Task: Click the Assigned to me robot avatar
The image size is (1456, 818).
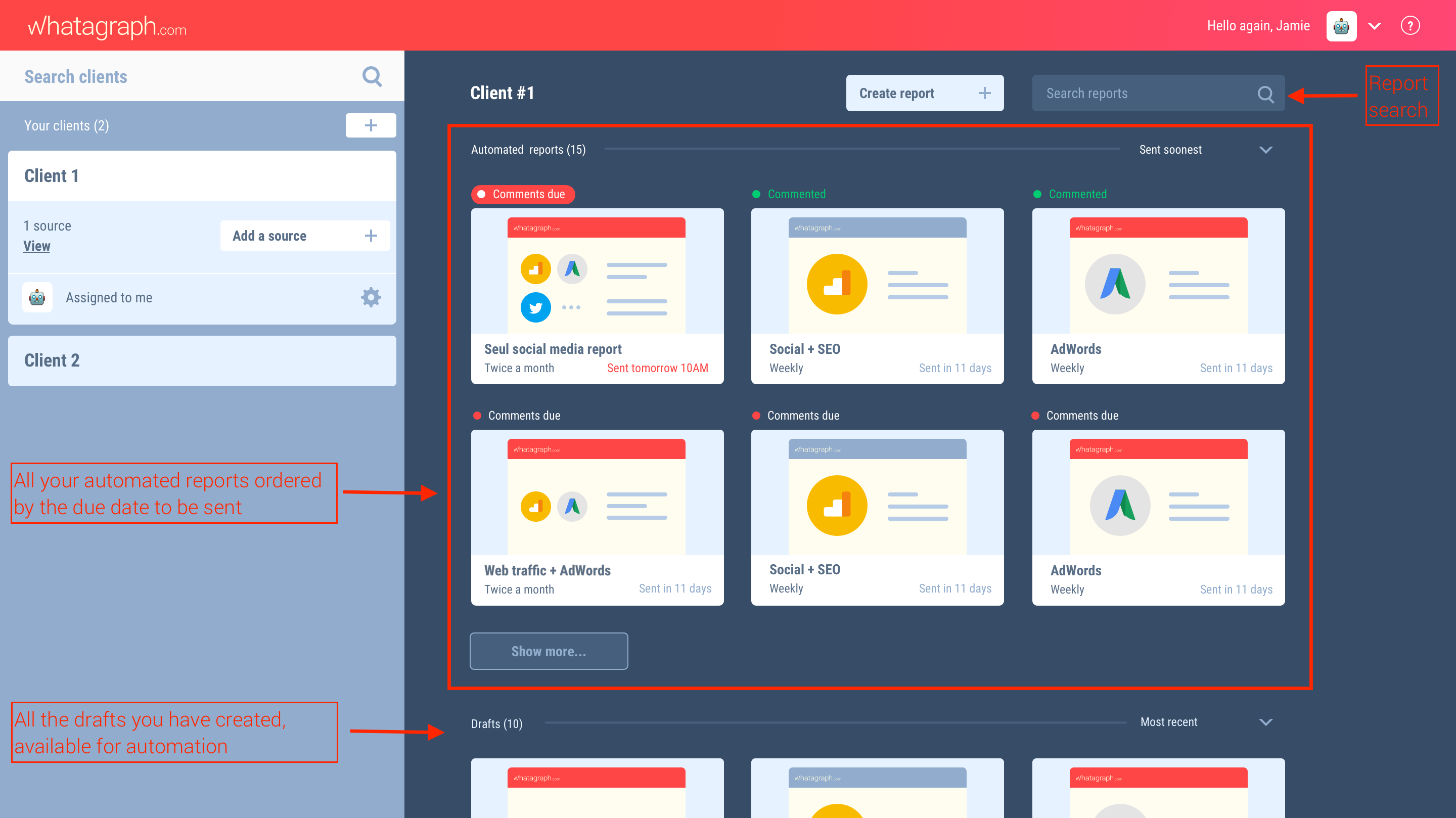Action: click(x=37, y=297)
